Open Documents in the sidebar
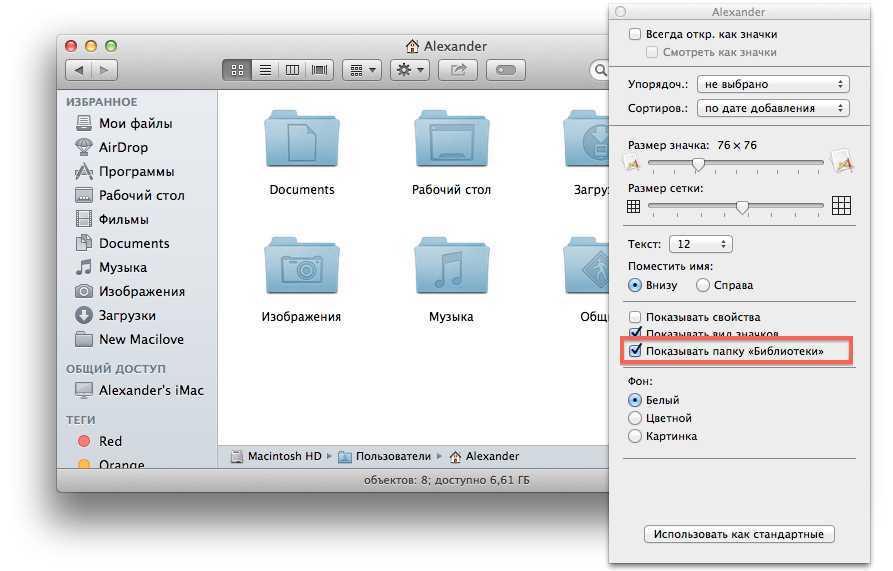The width and height of the screenshot is (893, 571). pyautogui.click(x=123, y=243)
